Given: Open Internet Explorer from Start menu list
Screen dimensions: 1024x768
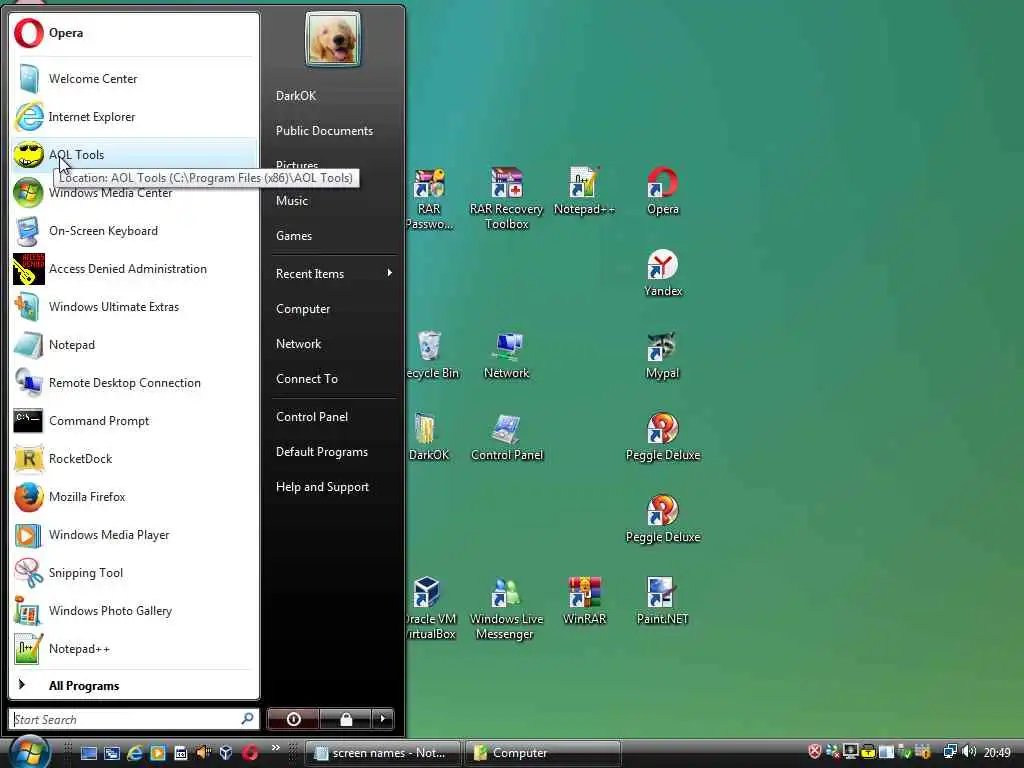Looking at the screenshot, I should (x=134, y=117).
